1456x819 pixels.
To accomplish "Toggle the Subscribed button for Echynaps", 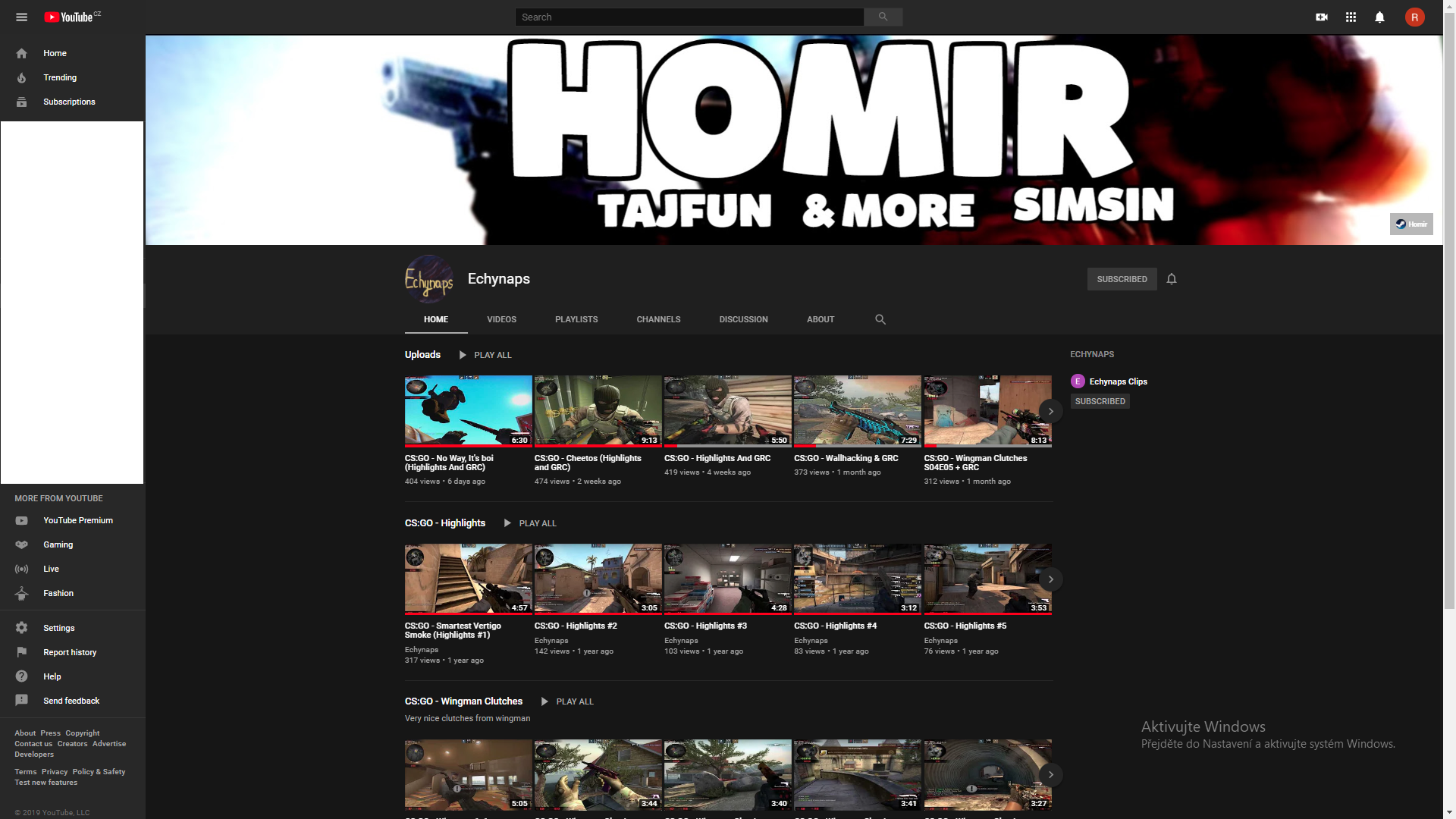I will [1122, 279].
